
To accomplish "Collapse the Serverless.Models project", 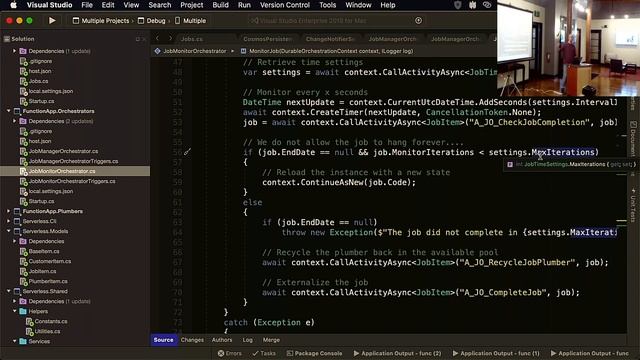I will click(x=8, y=231).
